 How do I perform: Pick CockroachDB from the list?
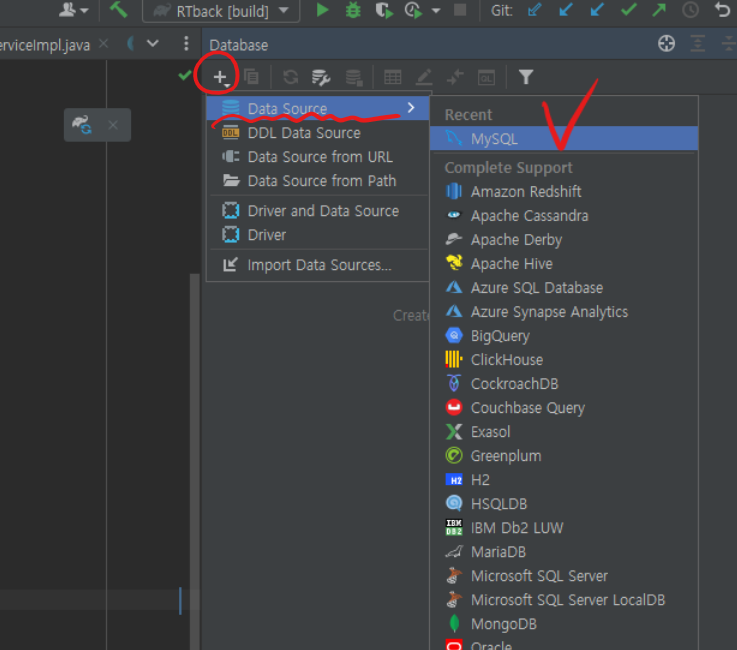coord(564,384)
